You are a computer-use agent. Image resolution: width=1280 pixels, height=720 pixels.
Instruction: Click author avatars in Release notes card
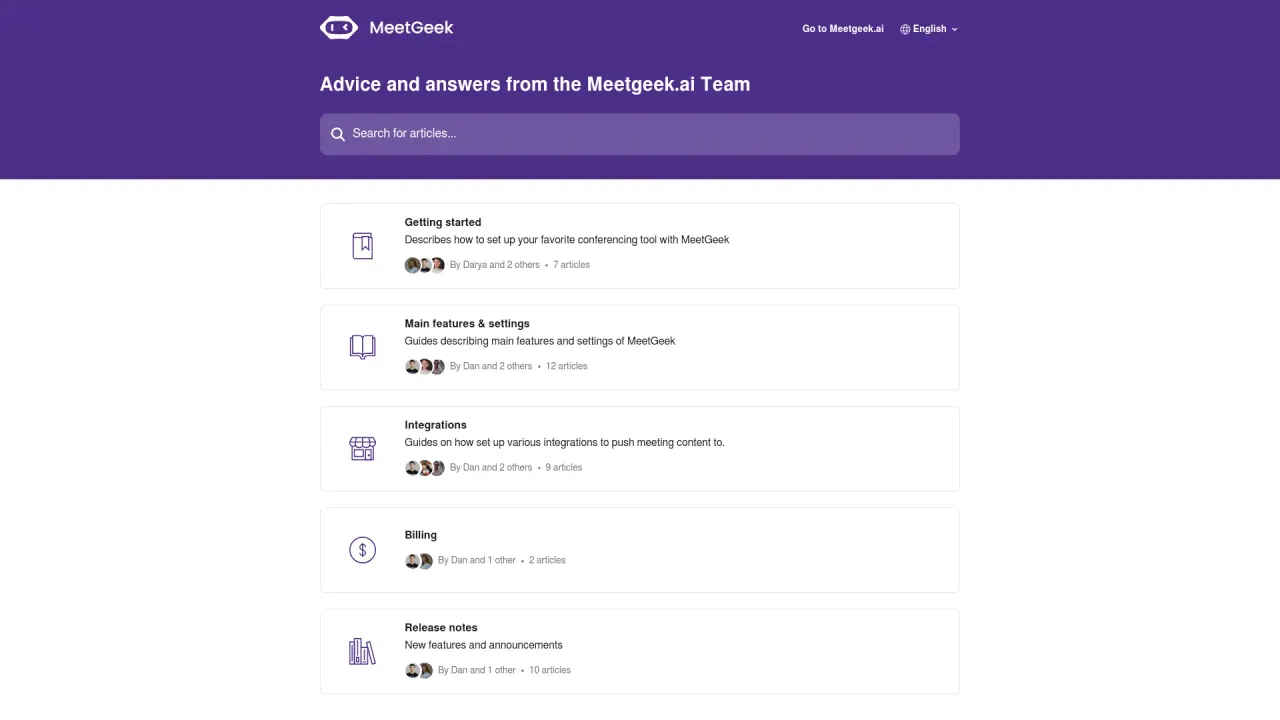point(419,670)
